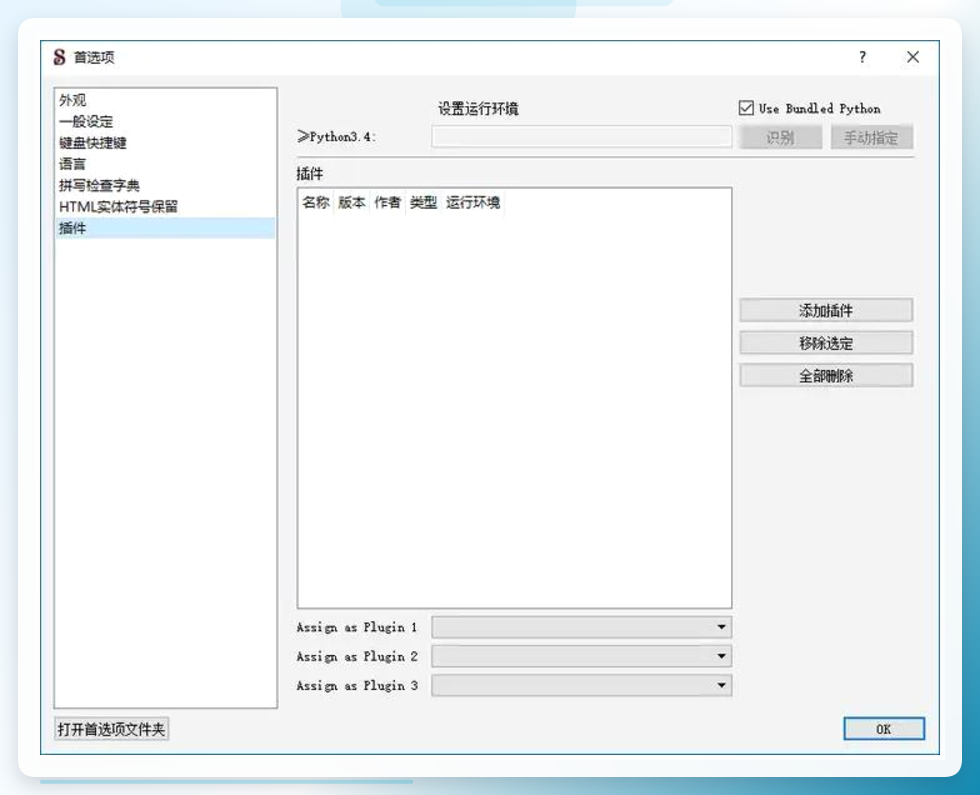Viewport: 980px width, 795px height.
Task: Click 添加插件 button
Action: click(826, 311)
